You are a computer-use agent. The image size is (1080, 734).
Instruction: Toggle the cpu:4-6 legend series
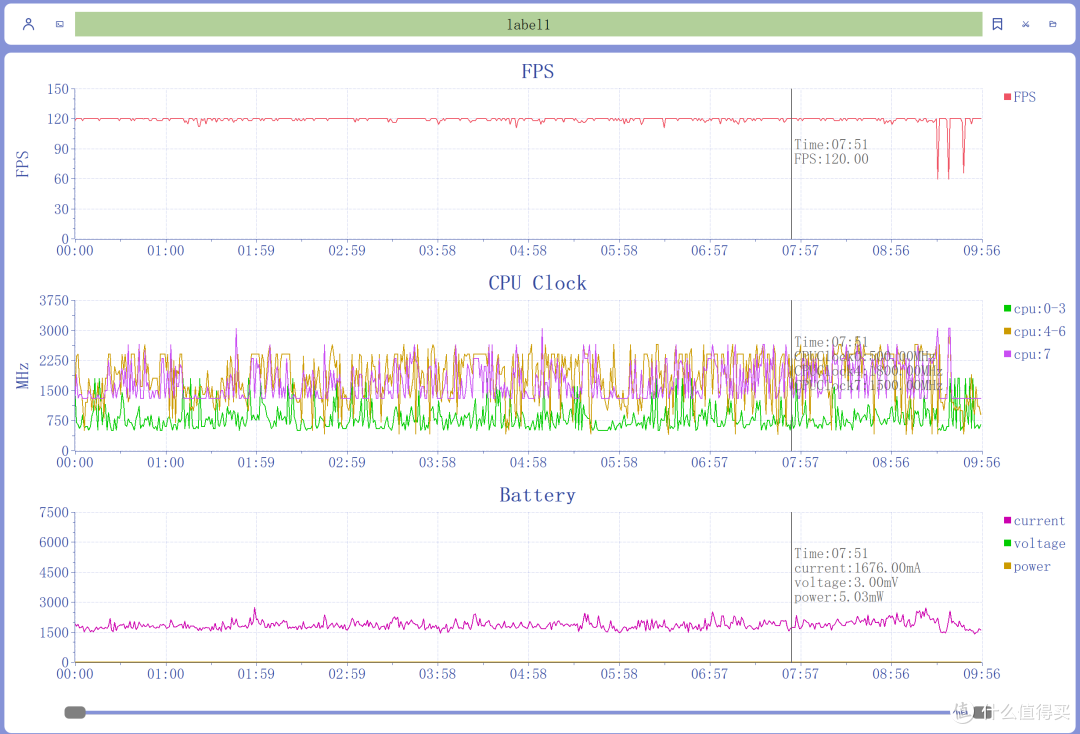pos(1035,331)
